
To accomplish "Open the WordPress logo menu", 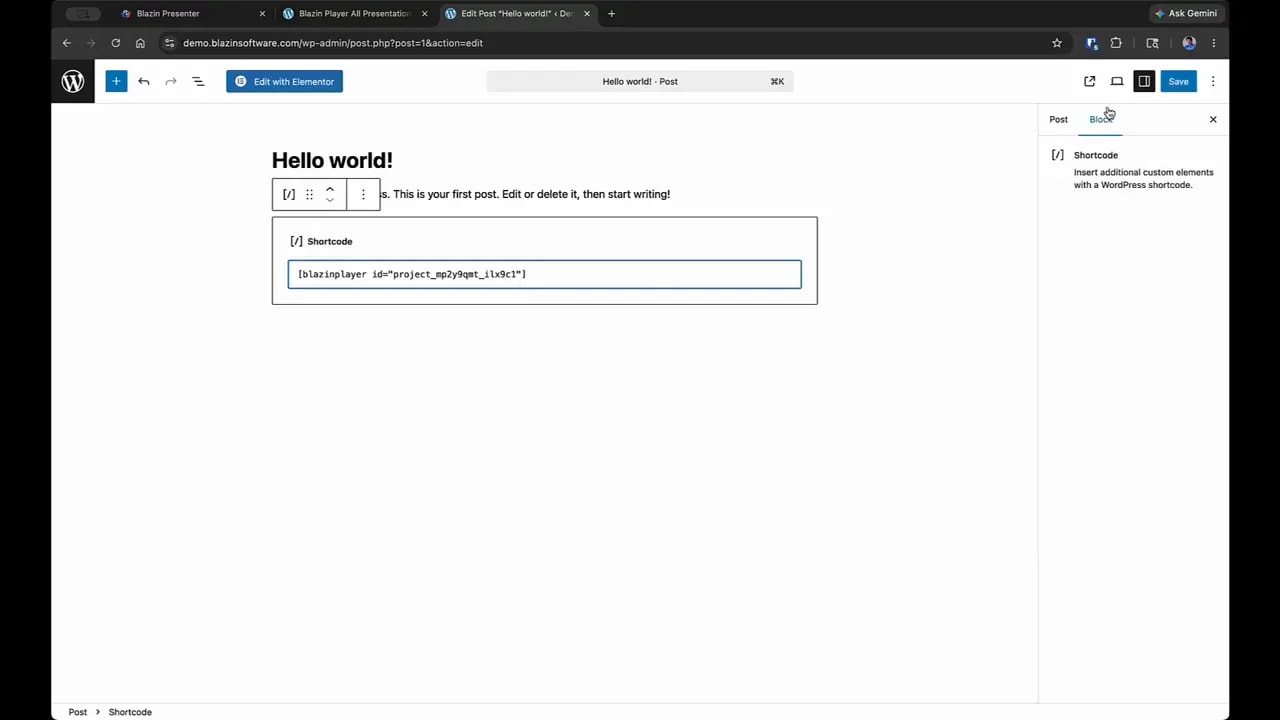I will click(x=73, y=81).
